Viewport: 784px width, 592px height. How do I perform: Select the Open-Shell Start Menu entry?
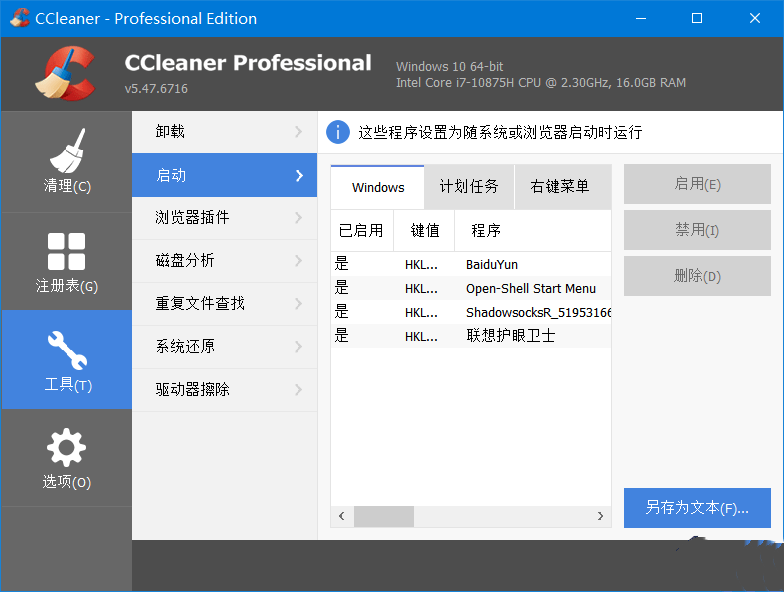pos(530,288)
